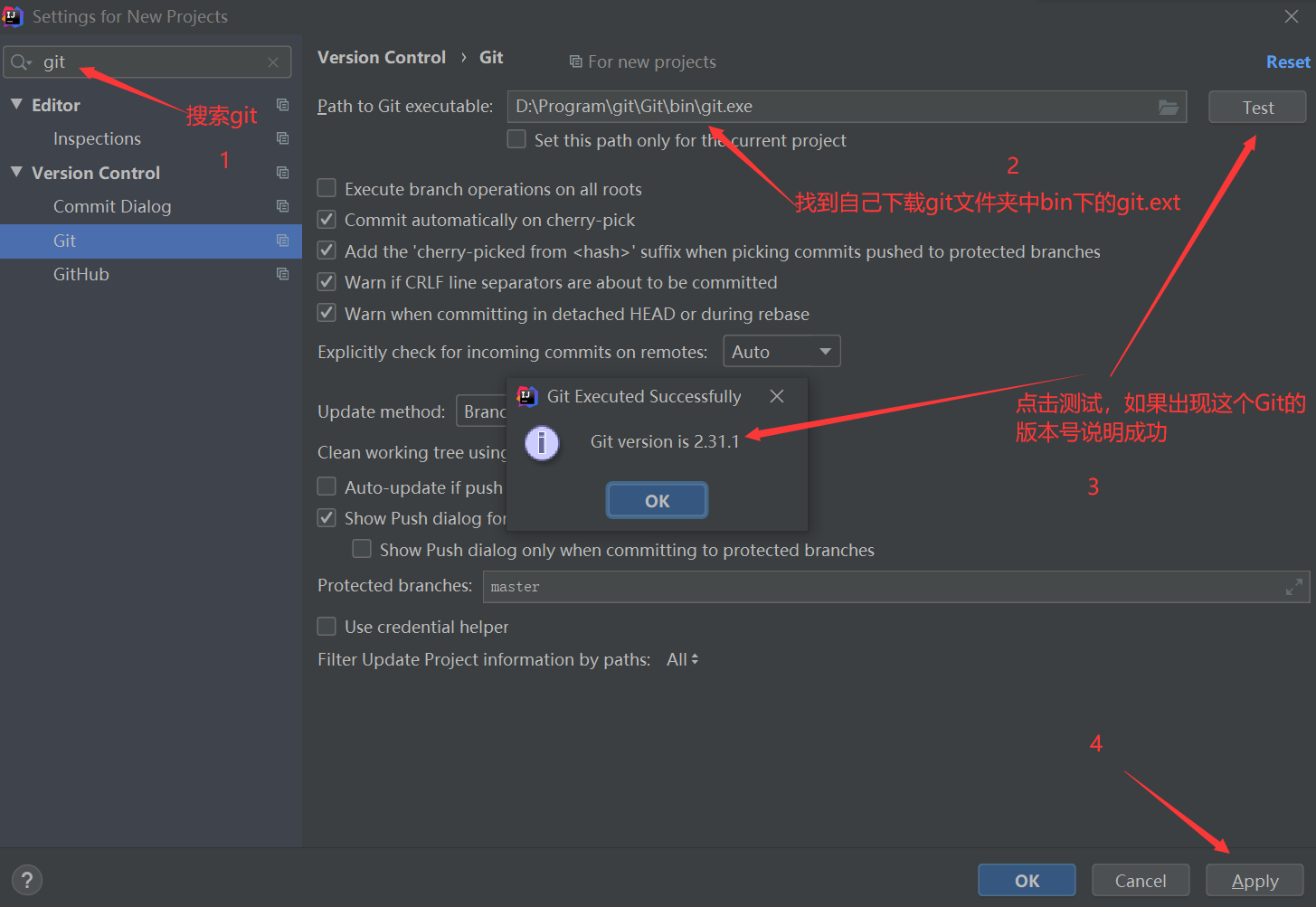
Task: Click the info icon in Git dialog
Action: point(542,442)
